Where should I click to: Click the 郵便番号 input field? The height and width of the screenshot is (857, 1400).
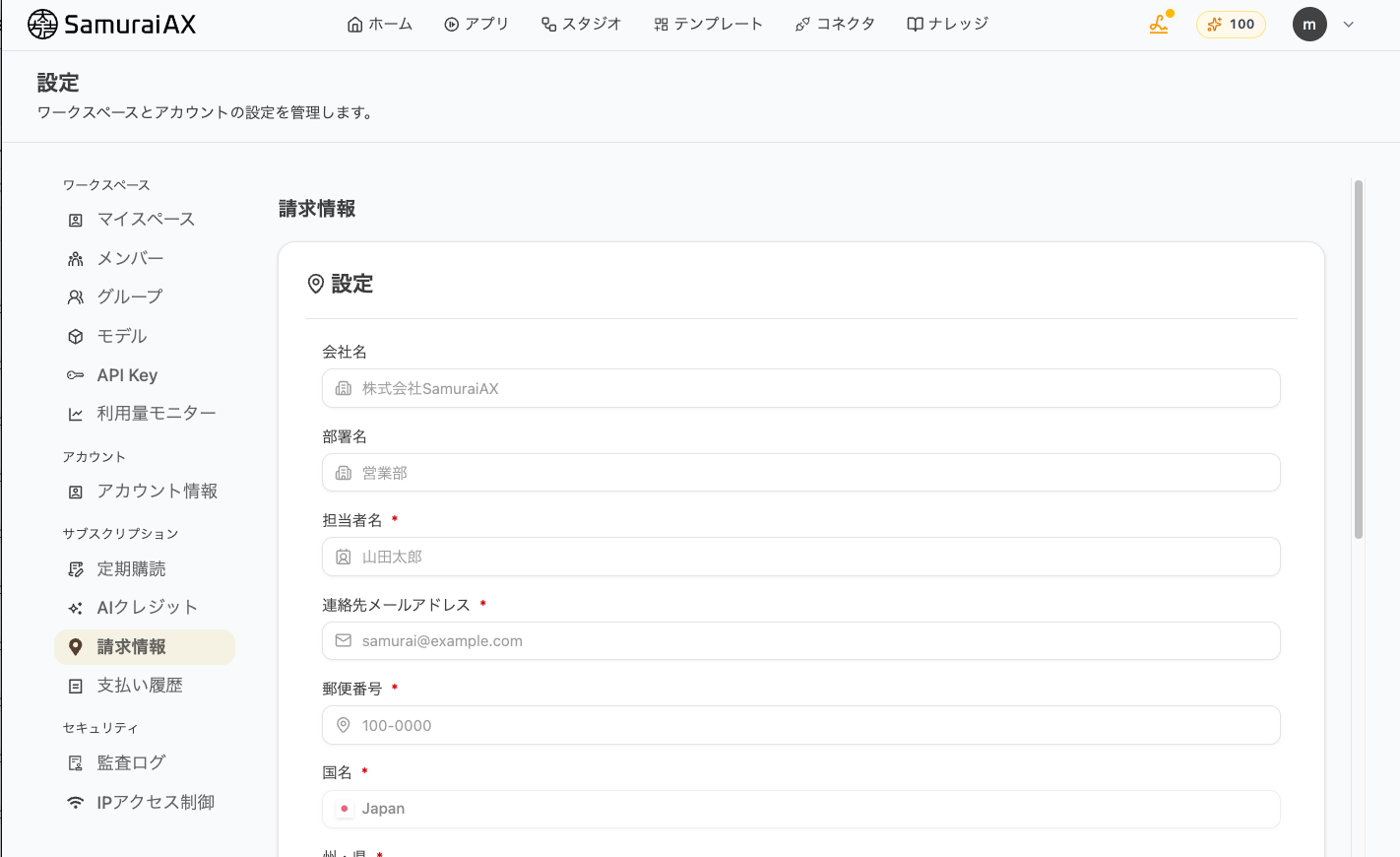800,725
